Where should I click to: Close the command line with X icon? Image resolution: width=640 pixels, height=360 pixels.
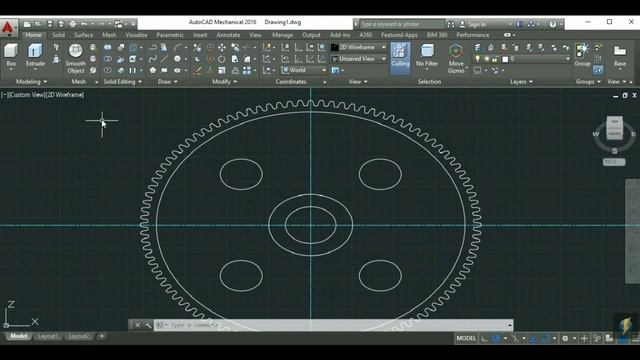138,325
